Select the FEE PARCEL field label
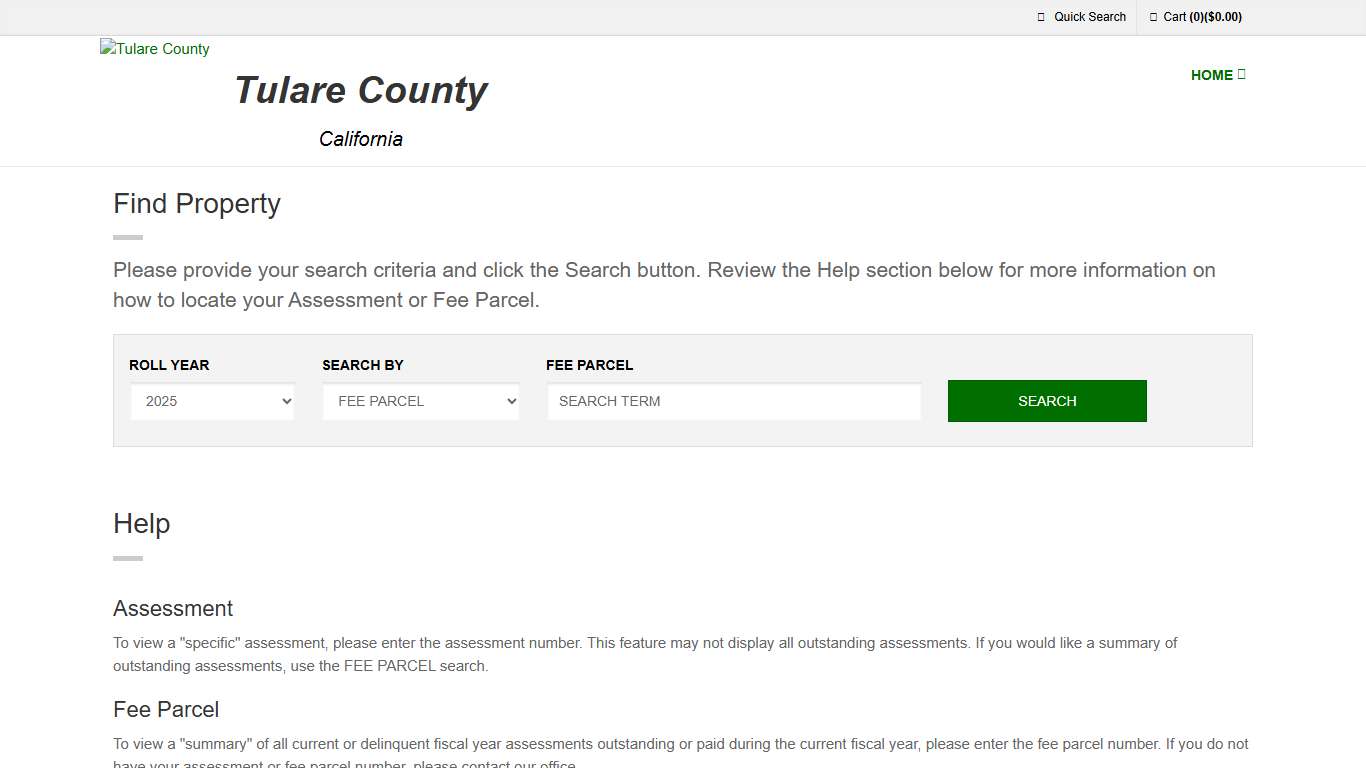 tap(589, 365)
